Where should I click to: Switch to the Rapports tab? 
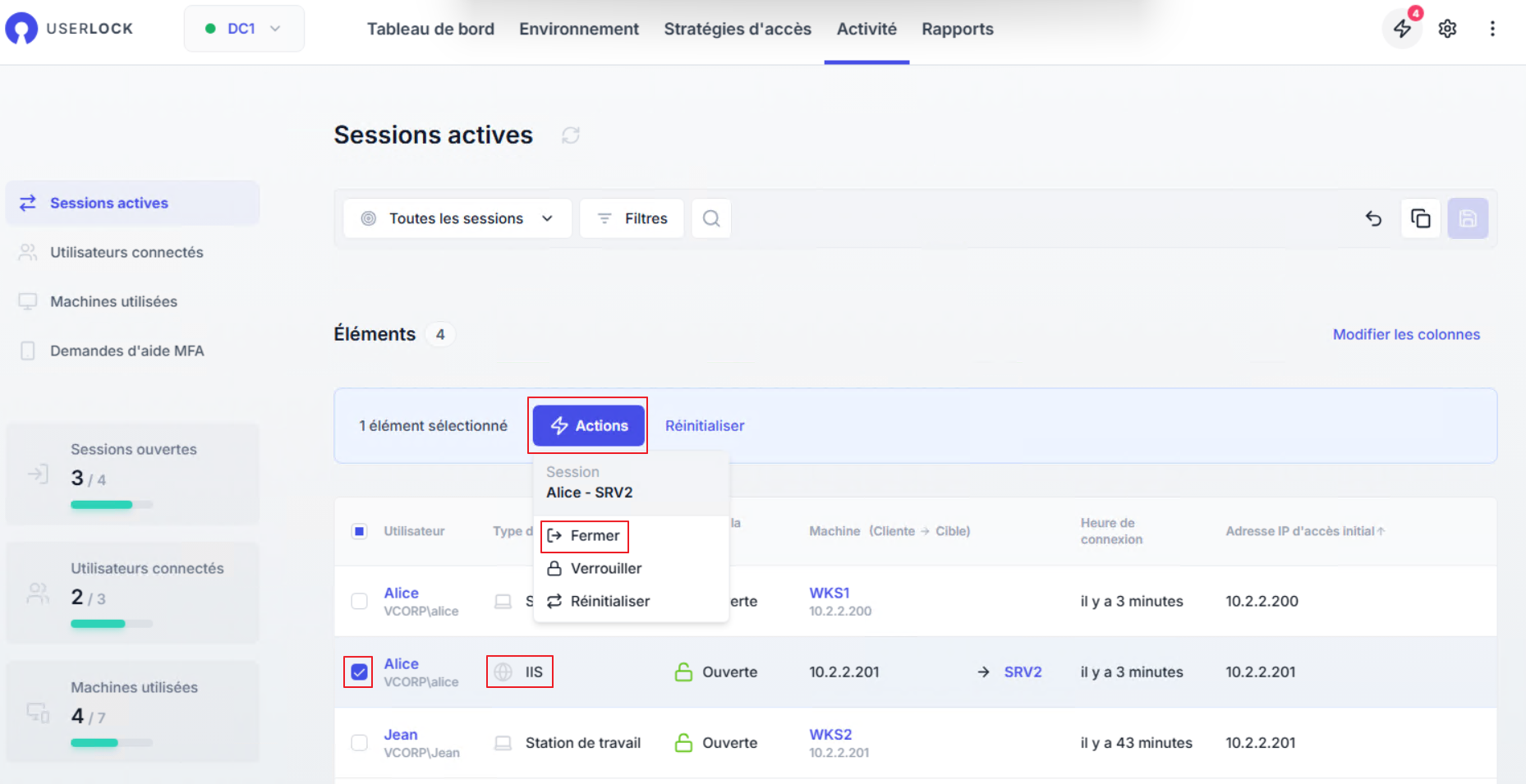[957, 30]
